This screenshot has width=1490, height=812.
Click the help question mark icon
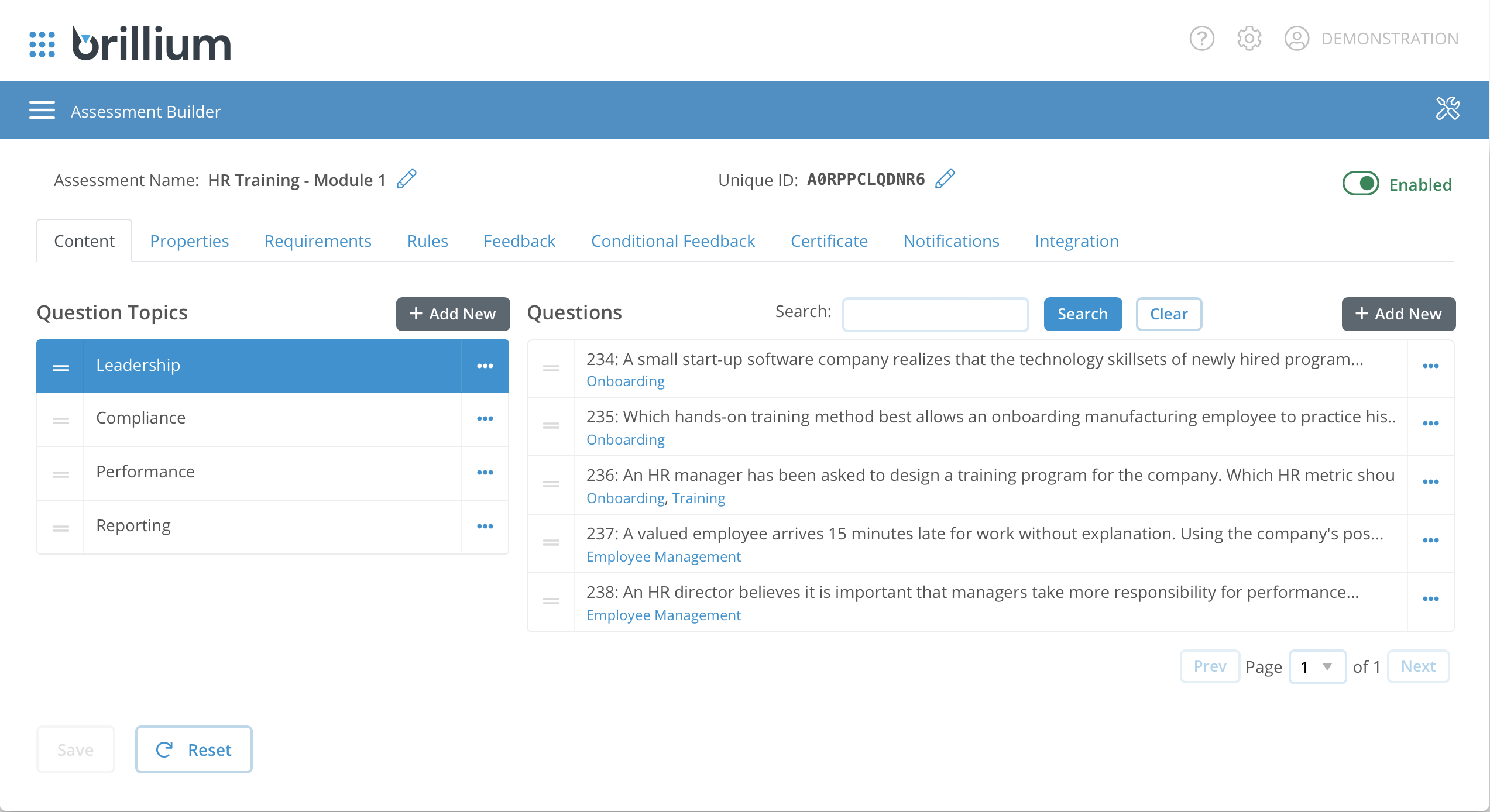click(x=1201, y=39)
